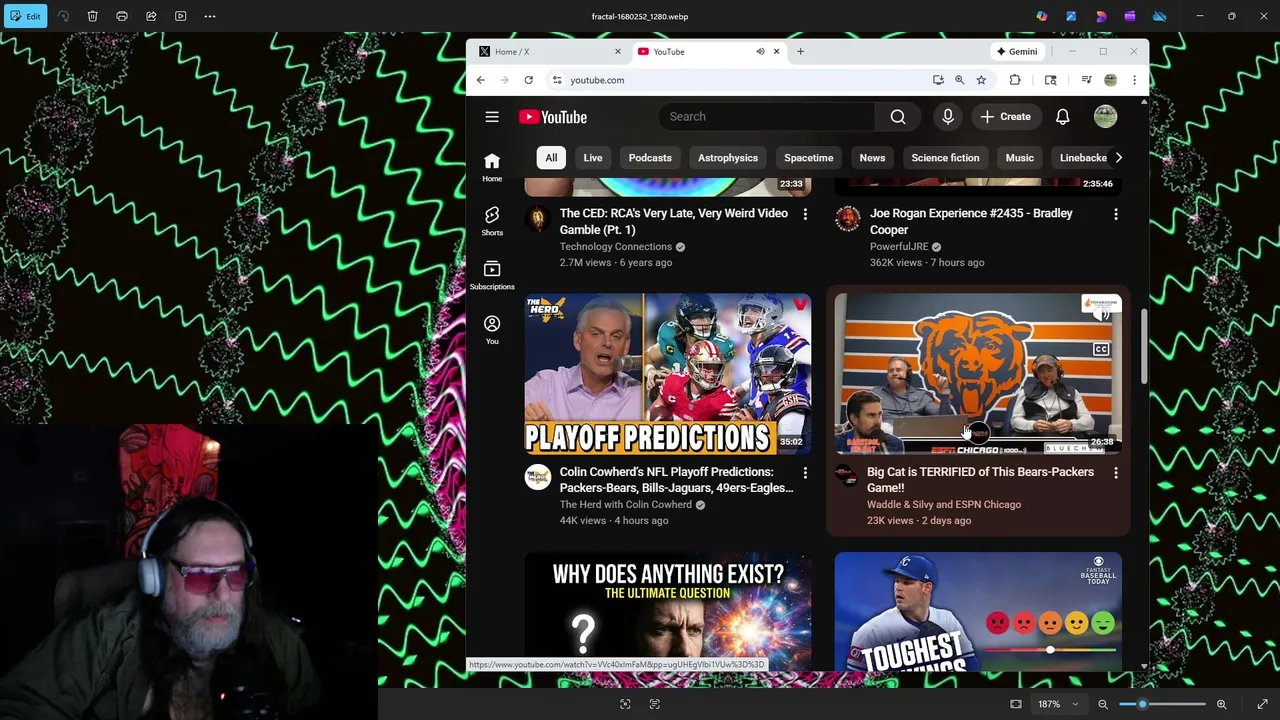The image size is (1280, 720).
Task: Reload the page with refresh icon
Action: (x=528, y=80)
